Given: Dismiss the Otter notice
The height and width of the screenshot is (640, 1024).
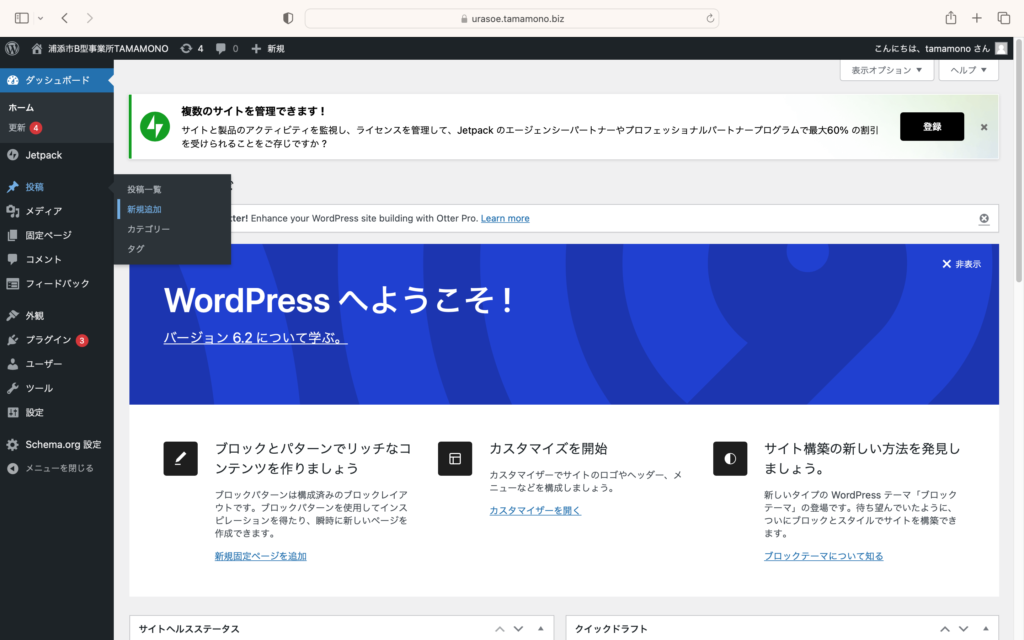Looking at the screenshot, I should pos(984,219).
